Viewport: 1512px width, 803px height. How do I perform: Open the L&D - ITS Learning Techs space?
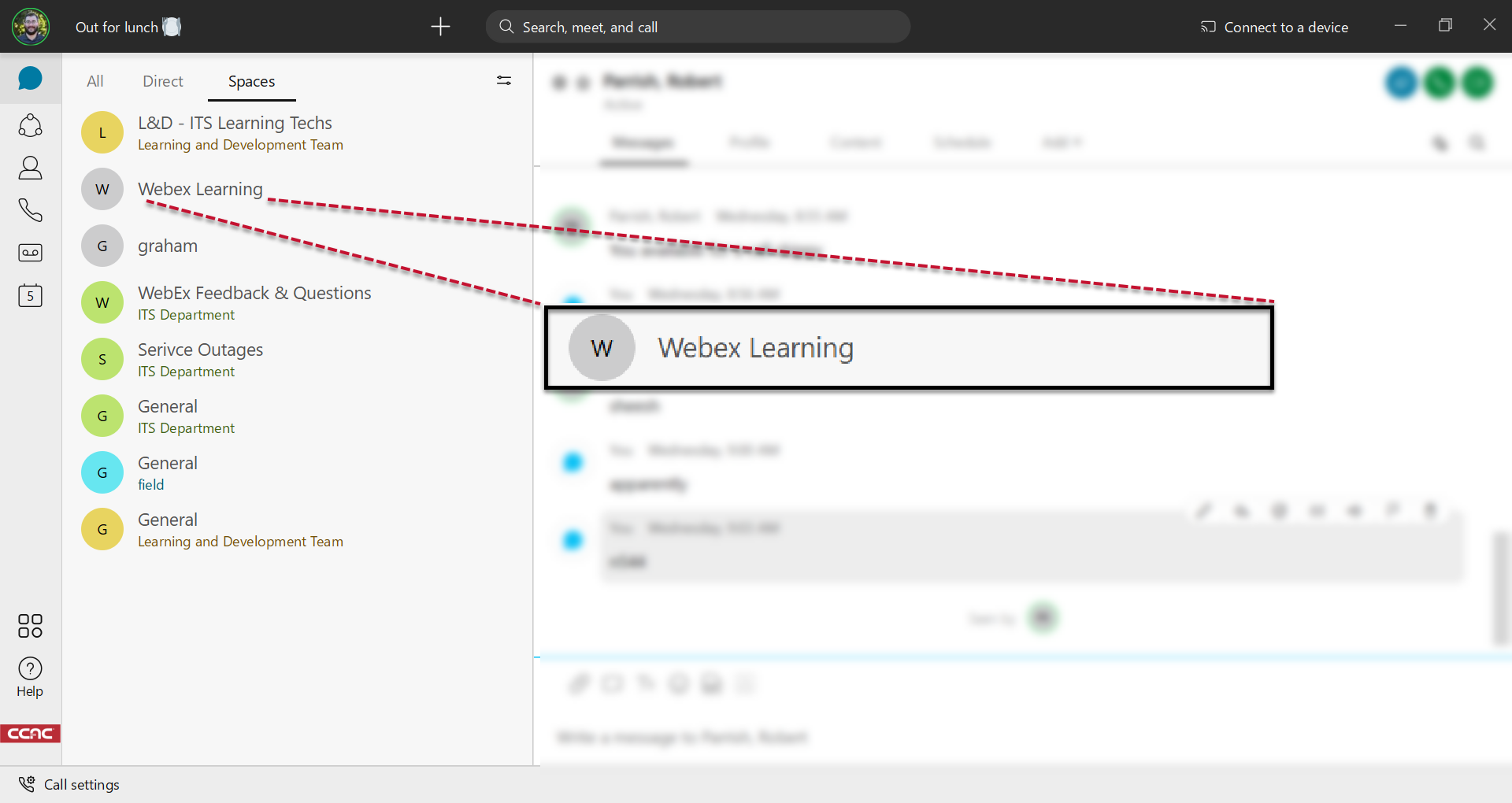pyautogui.click(x=298, y=132)
